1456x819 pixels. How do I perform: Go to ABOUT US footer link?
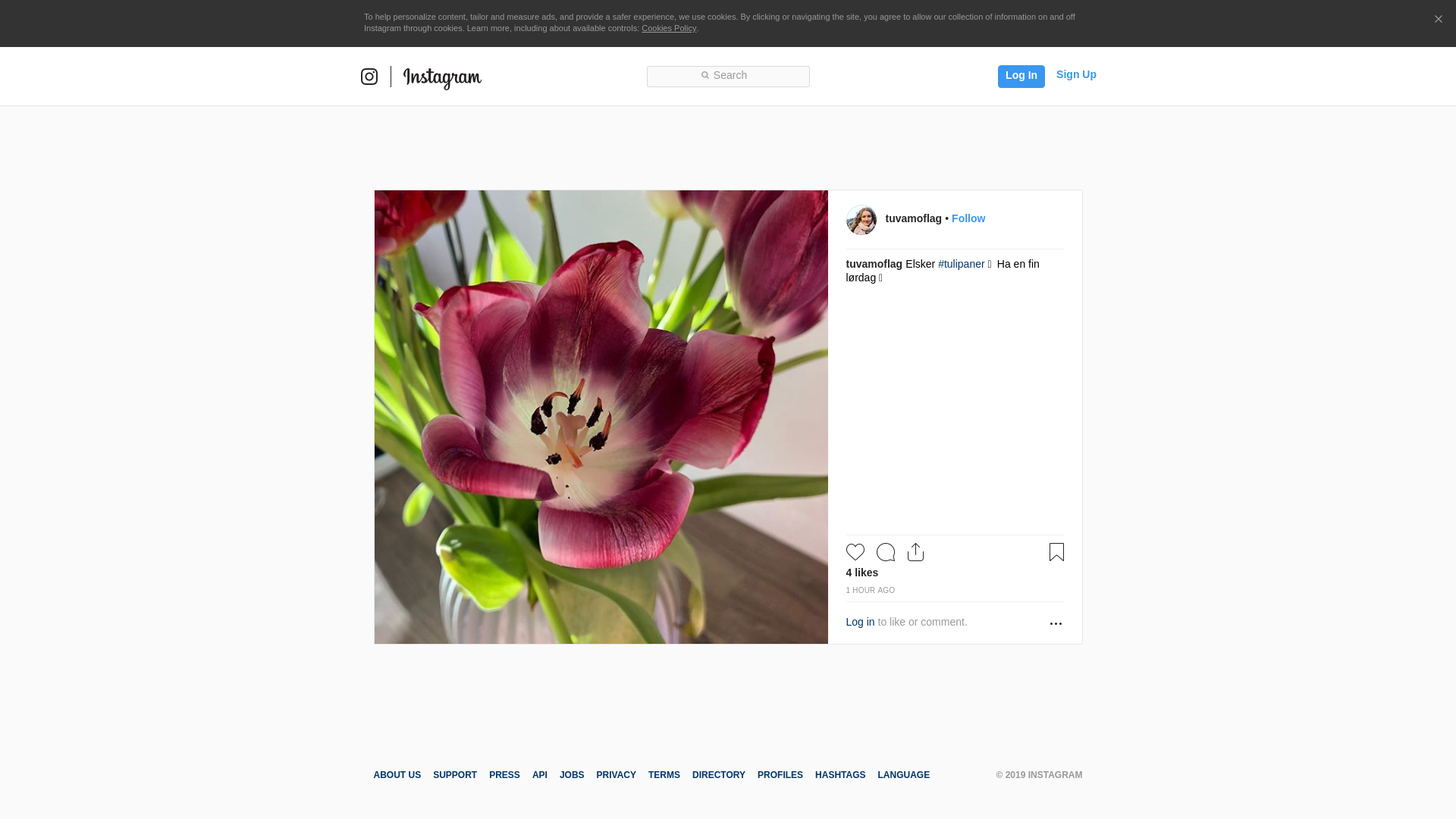[x=397, y=775]
